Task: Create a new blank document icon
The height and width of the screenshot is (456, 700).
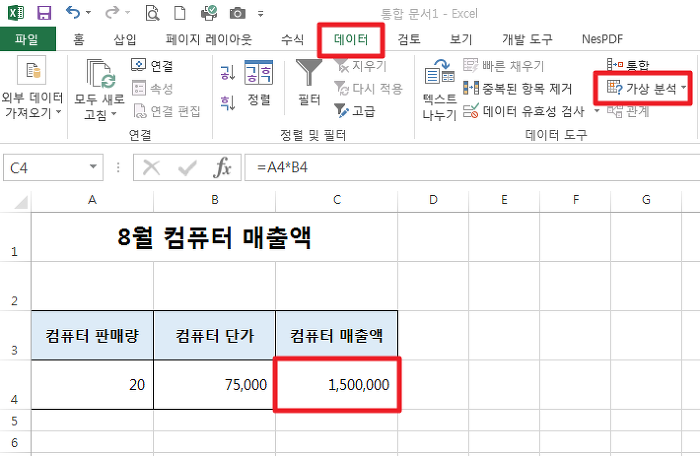Action: coord(179,13)
